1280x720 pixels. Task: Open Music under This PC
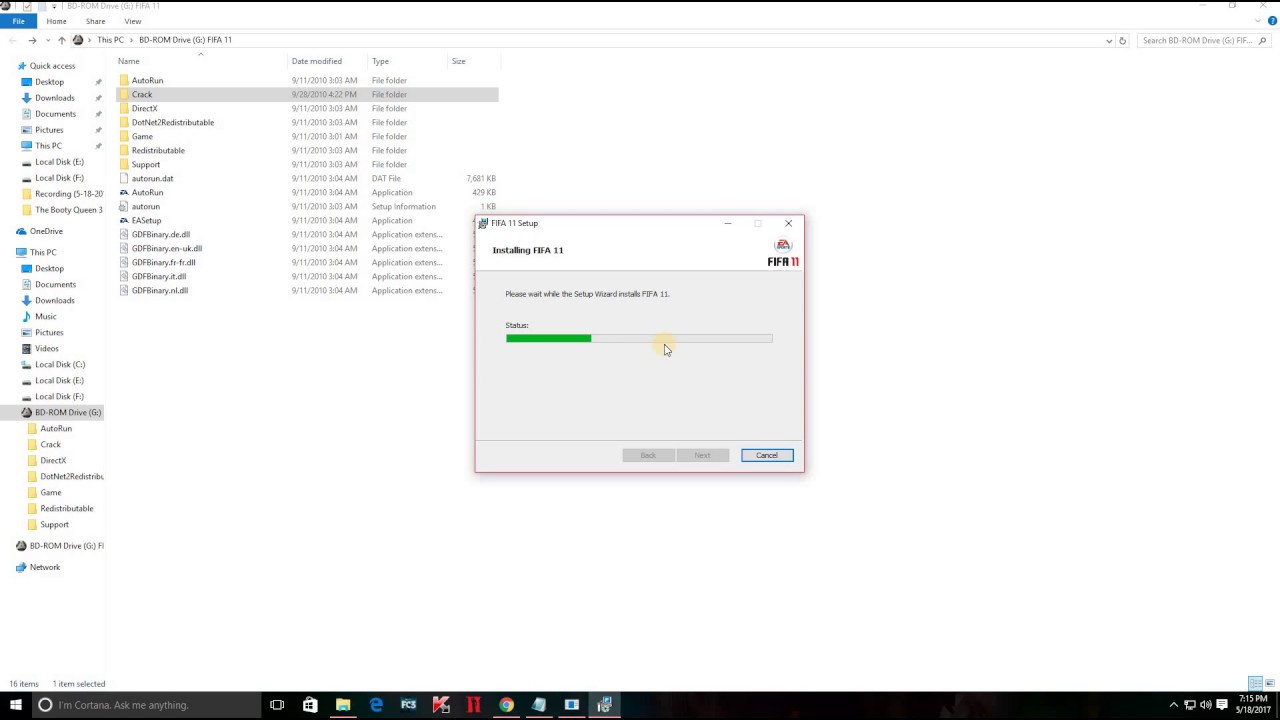click(x=46, y=316)
